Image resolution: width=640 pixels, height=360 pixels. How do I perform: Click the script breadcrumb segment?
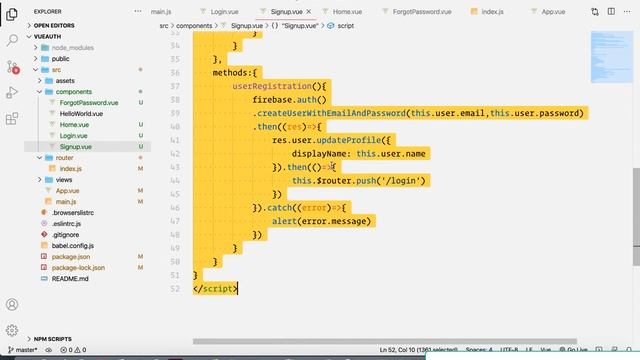tap(345, 26)
